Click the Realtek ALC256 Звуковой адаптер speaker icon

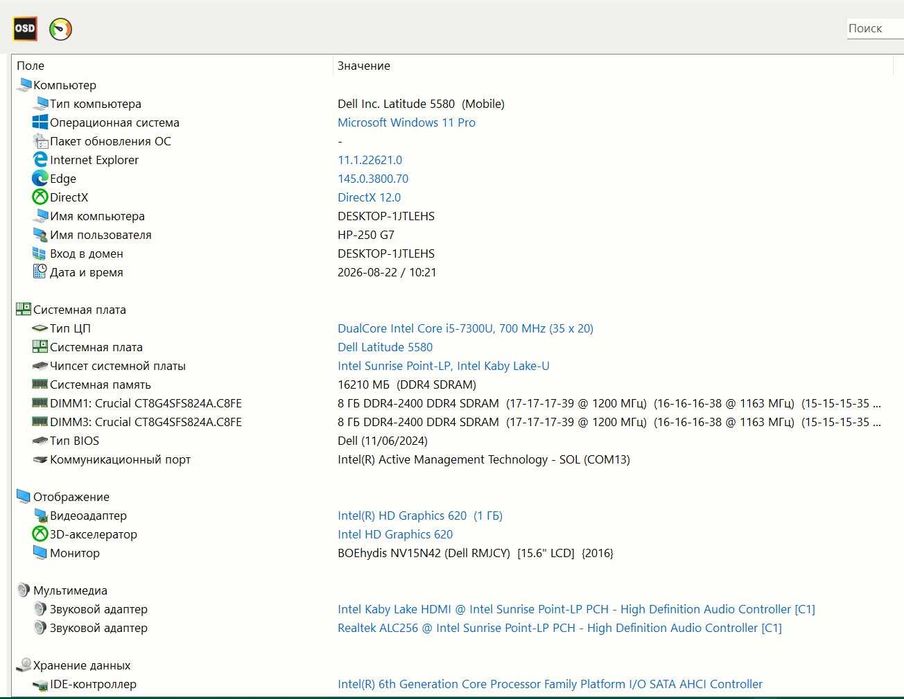pyautogui.click(x=40, y=627)
